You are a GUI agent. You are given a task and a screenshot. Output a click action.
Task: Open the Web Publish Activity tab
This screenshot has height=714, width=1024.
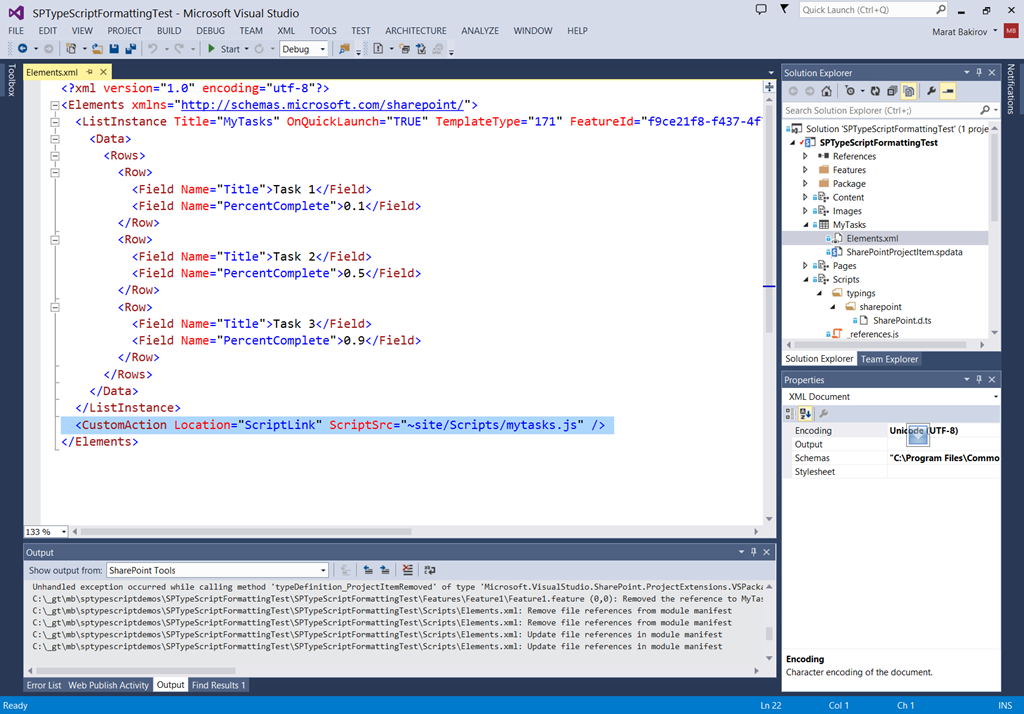(108, 685)
